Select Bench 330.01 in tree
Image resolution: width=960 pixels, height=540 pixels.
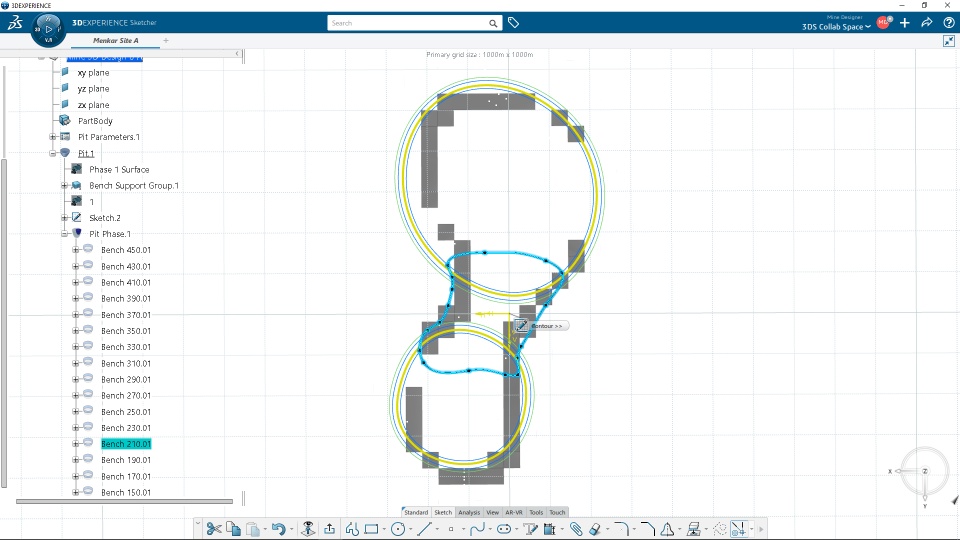click(x=126, y=347)
